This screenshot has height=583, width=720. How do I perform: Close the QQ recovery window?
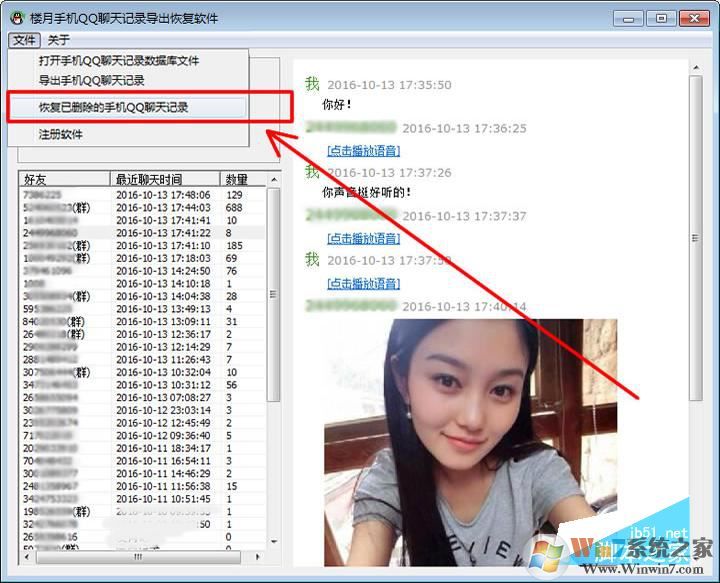click(x=694, y=19)
